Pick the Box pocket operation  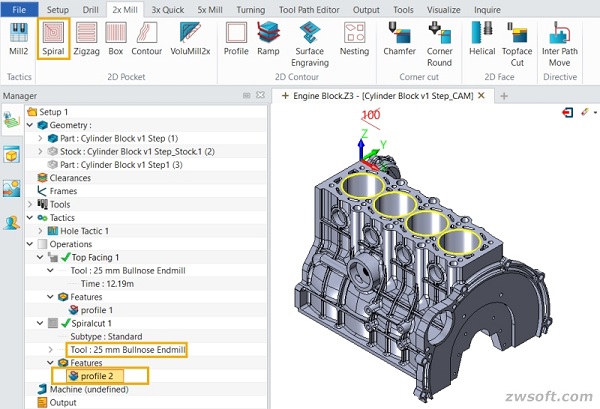click(116, 38)
